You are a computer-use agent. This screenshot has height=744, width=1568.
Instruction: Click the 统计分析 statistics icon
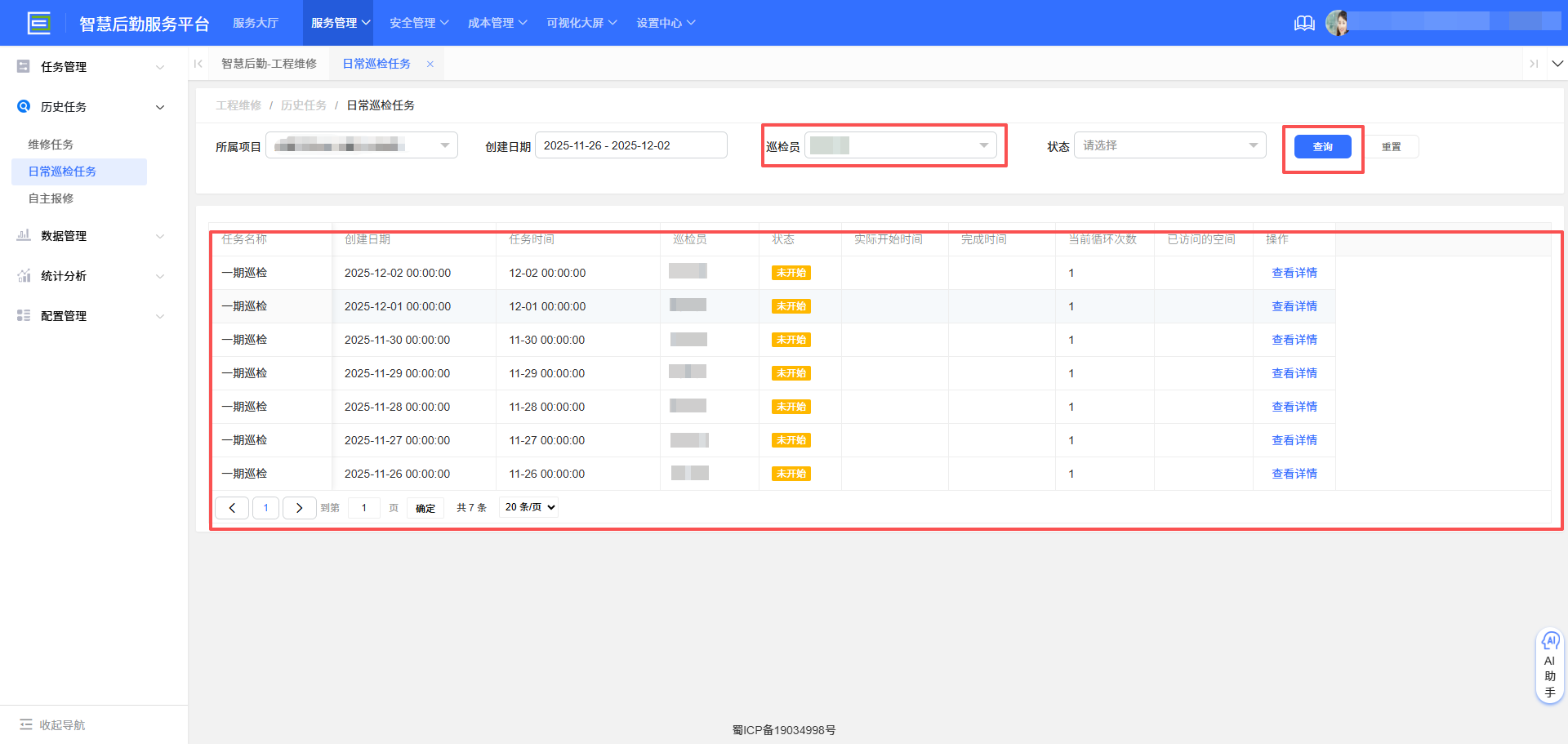click(x=23, y=275)
